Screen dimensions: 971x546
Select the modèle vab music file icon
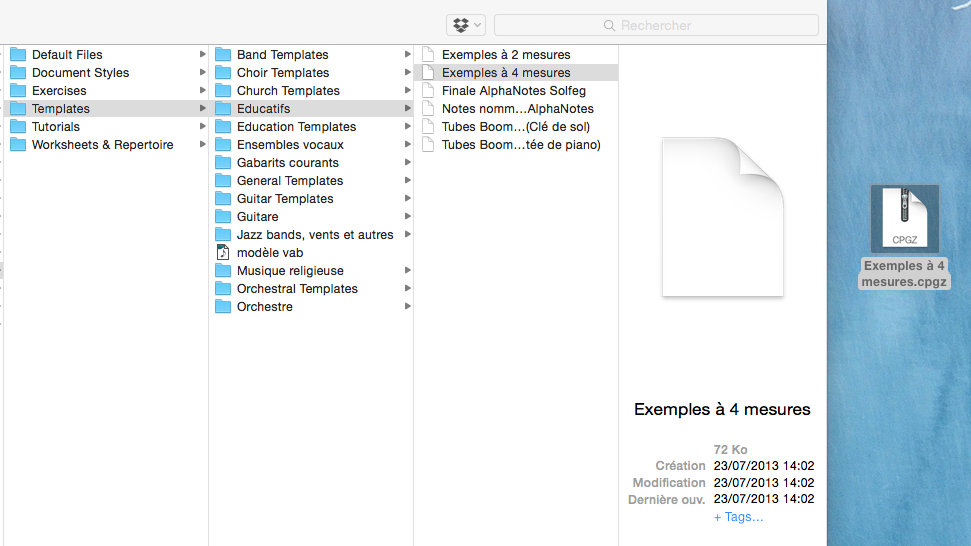(223, 253)
